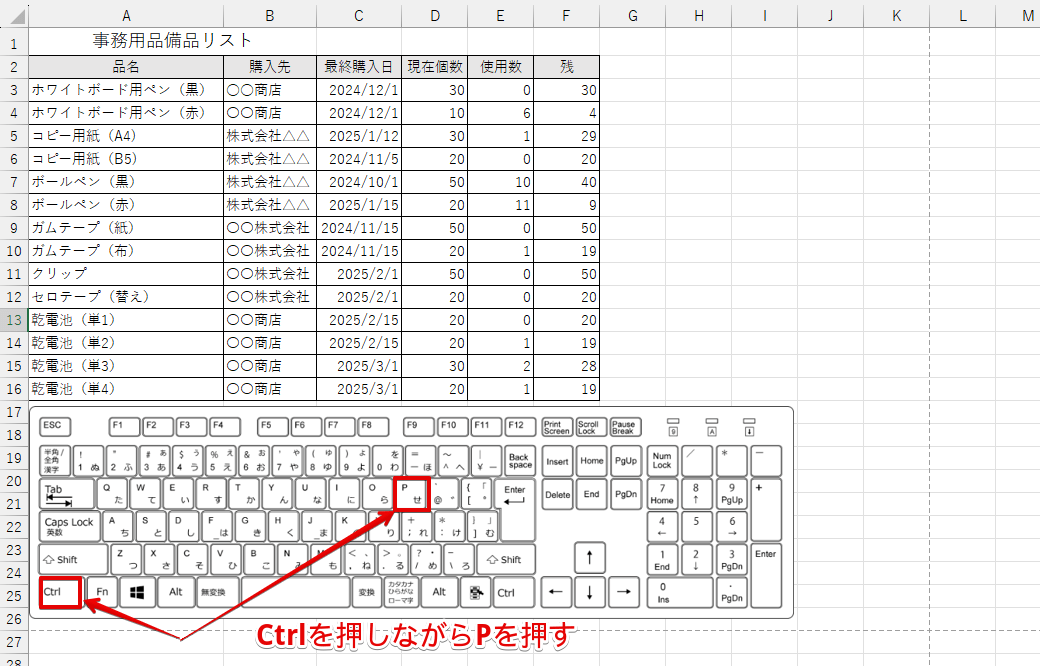1040x666 pixels.
Task: Toggle the Caps Lock key
Action: 68,525
